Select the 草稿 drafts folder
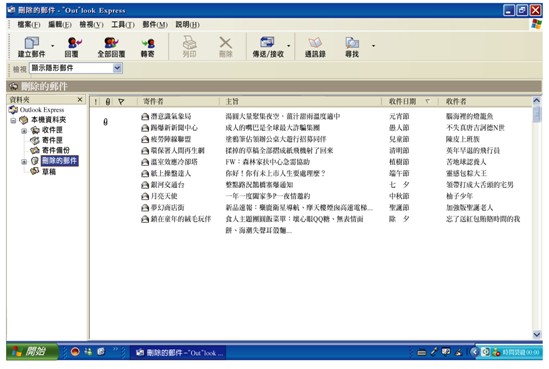This screenshot has width=549, height=369. (x=49, y=172)
